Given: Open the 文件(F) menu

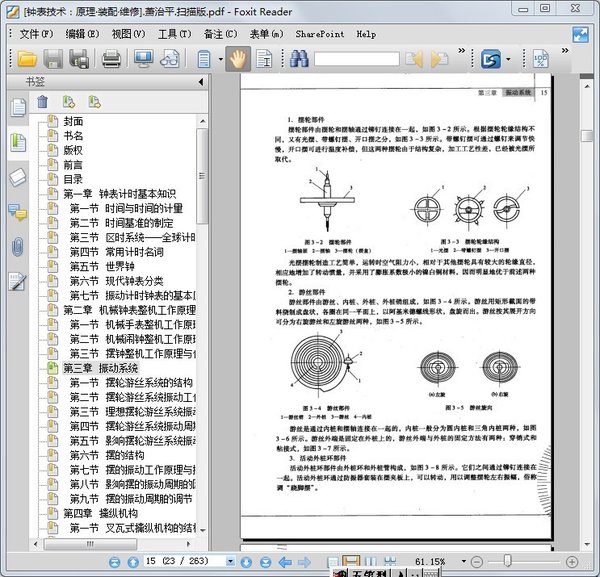Looking at the screenshot, I should pyautogui.click(x=38, y=33).
